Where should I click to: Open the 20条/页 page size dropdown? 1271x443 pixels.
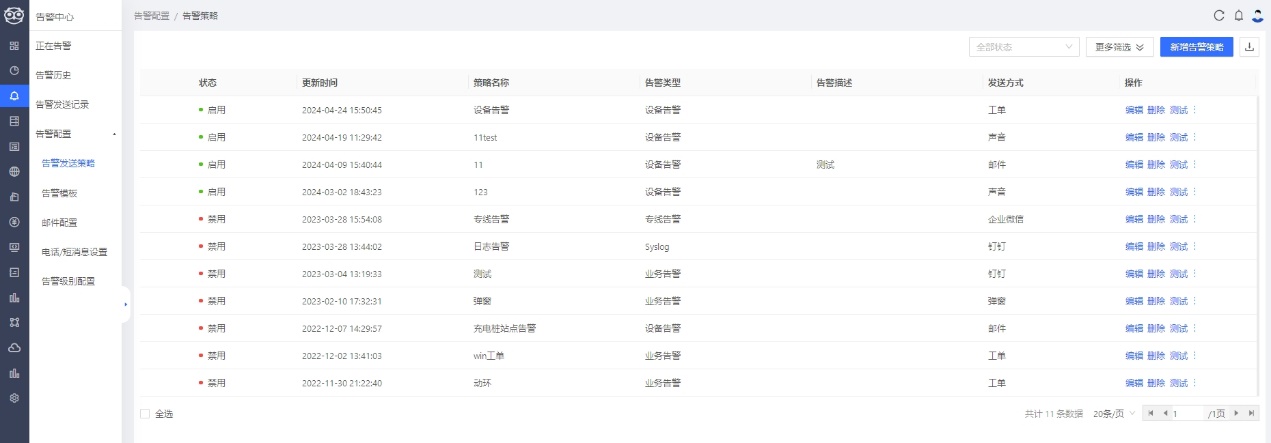[x=1113, y=413]
